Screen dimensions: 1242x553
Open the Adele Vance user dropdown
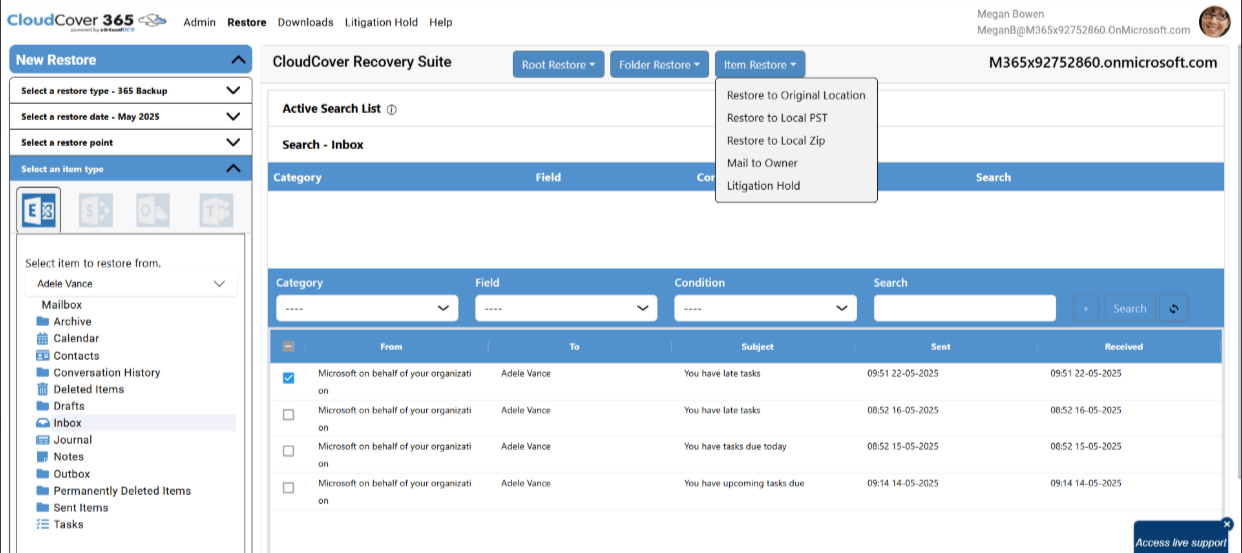point(130,284)
